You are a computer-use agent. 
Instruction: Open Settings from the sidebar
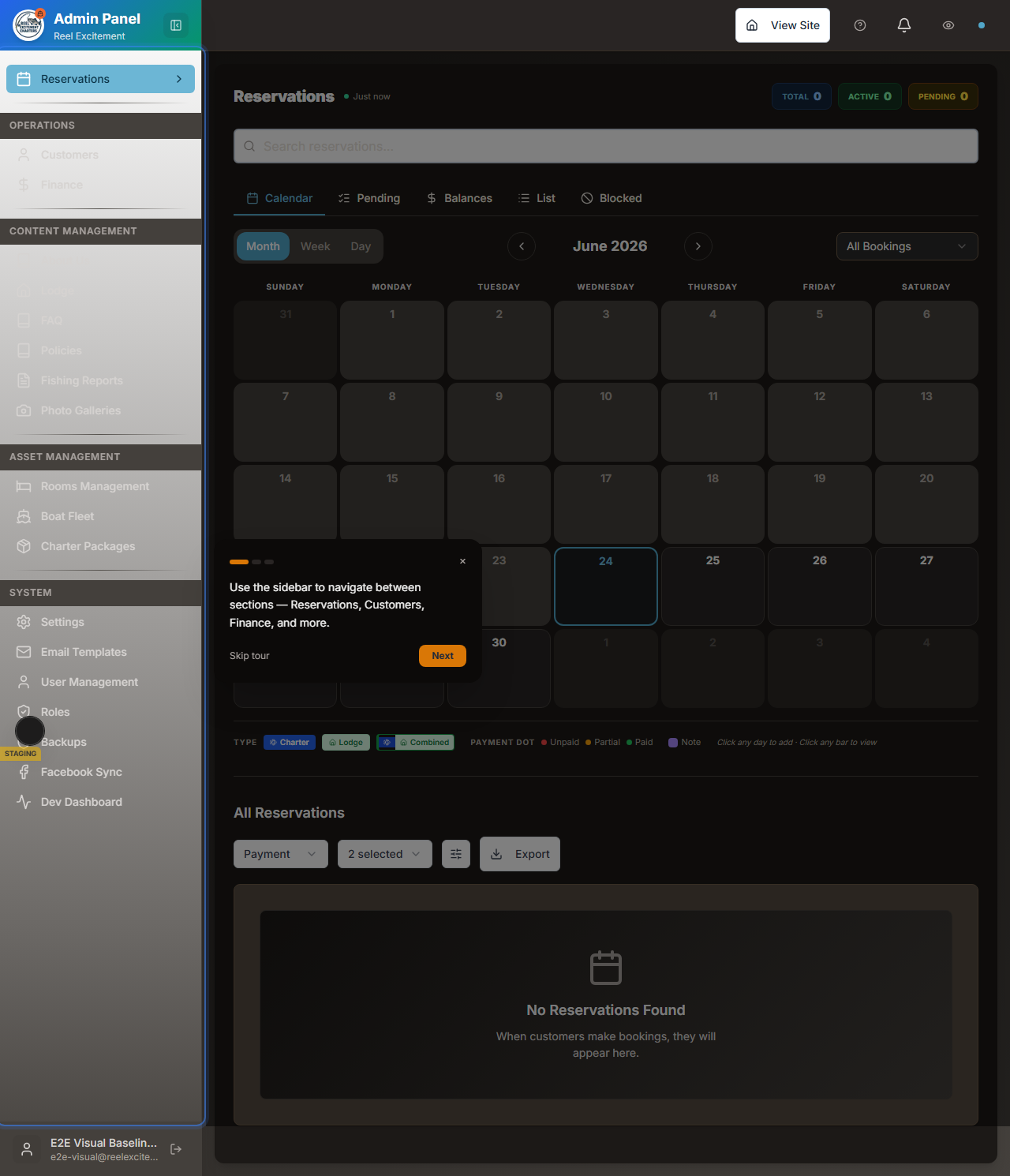[x=101, y=622]
